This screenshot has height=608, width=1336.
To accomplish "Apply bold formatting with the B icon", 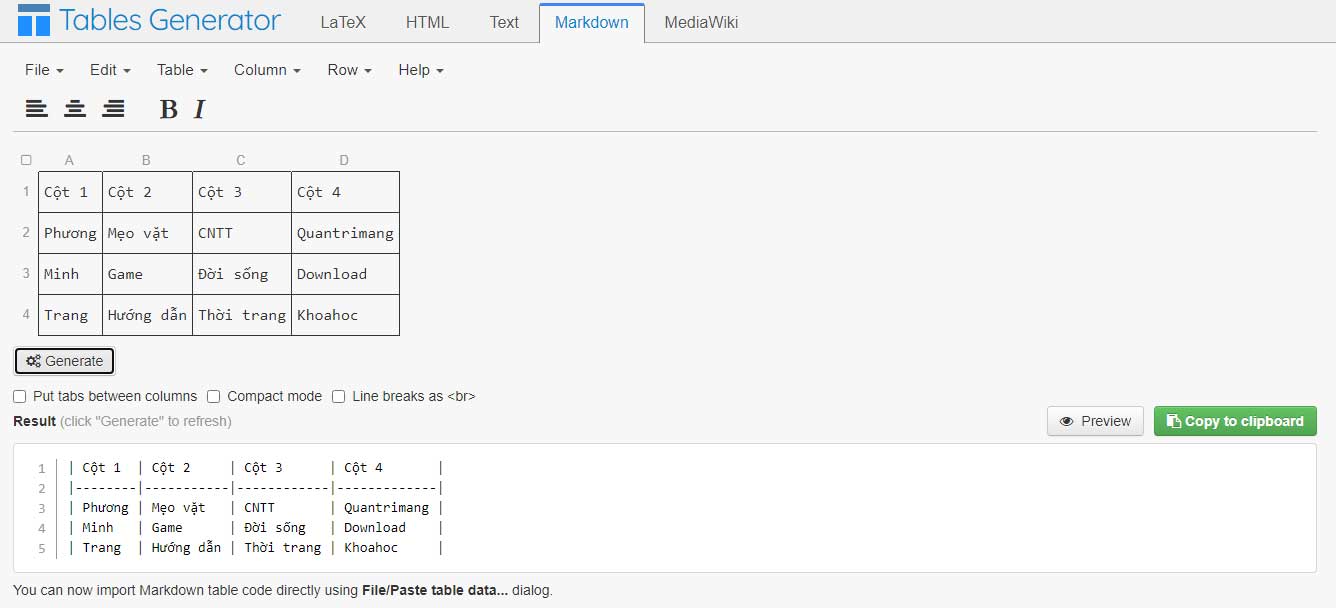I will pos(166,108).
